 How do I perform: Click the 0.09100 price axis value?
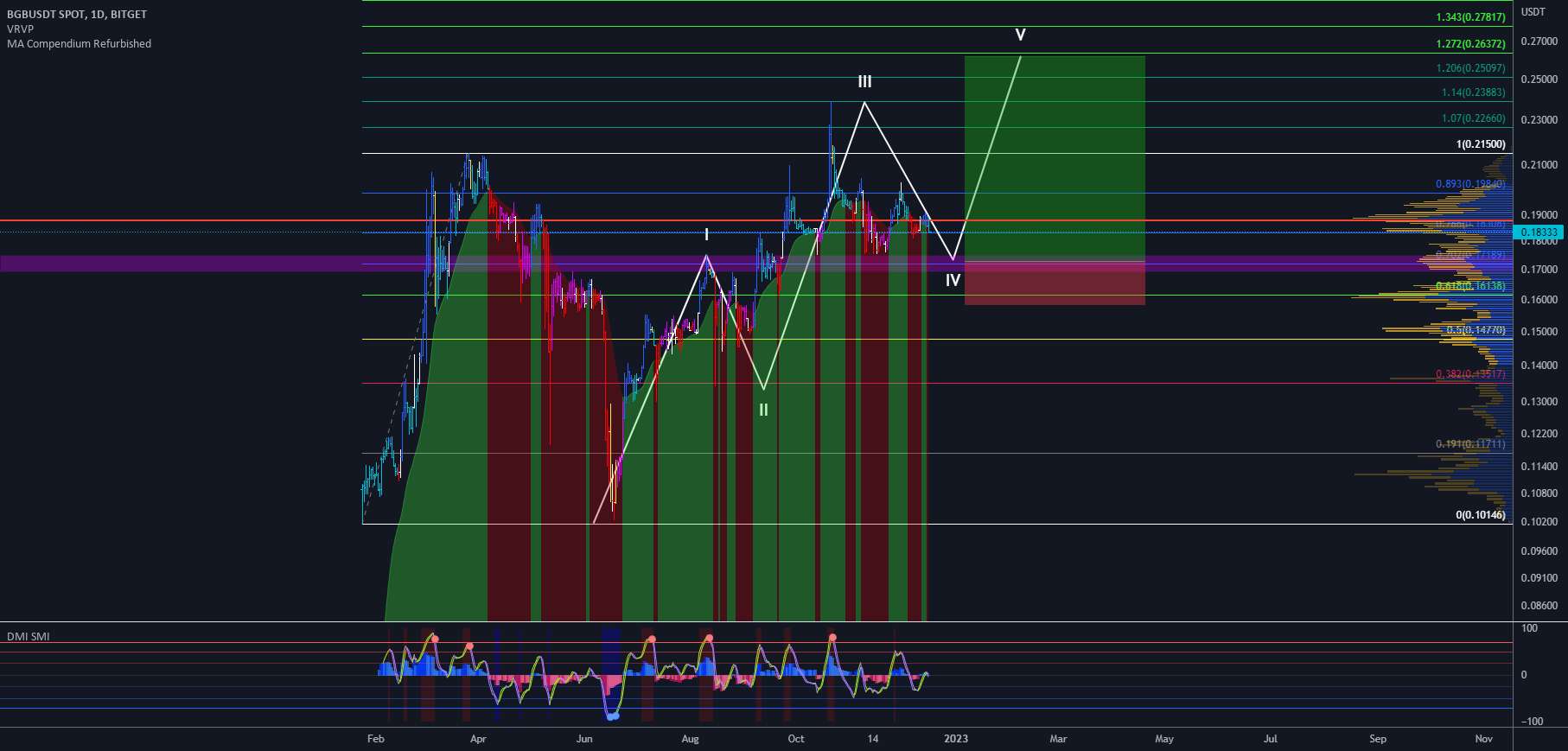1539,578
